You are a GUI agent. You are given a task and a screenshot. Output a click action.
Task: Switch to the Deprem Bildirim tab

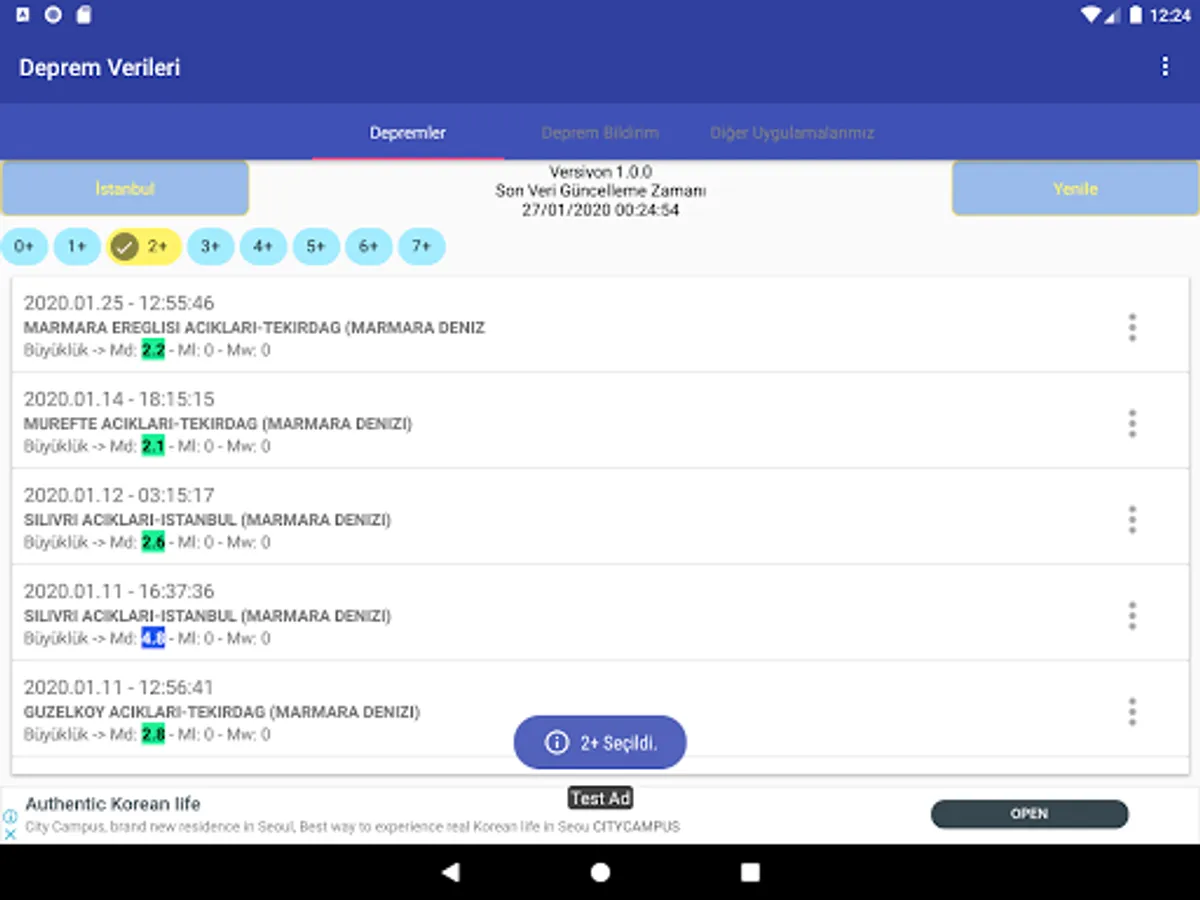[600, 132]
